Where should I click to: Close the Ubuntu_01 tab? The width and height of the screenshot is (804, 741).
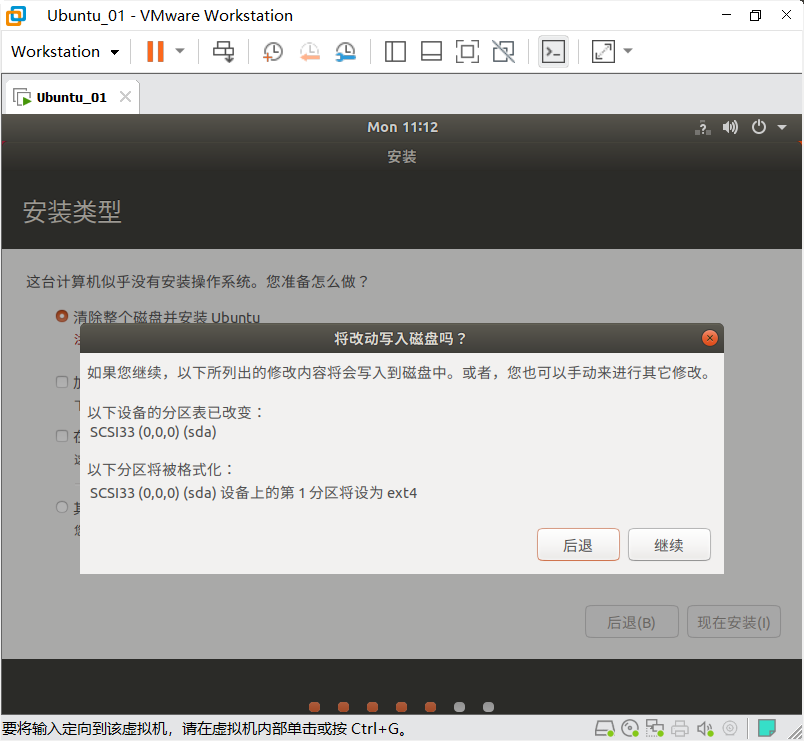(126, 96)
